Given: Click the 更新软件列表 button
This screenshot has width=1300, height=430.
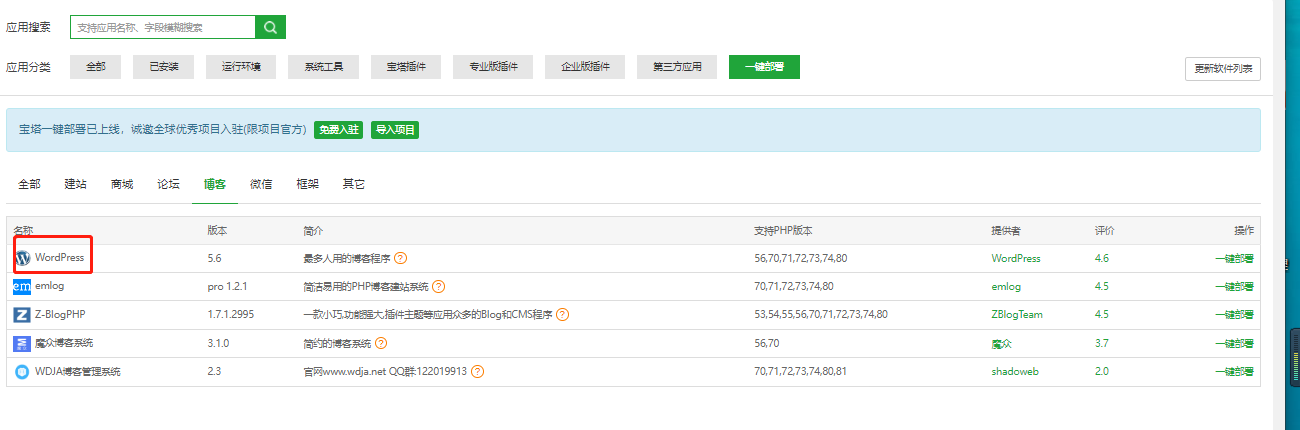Looking at the screenshot, I should (1222, 69).
